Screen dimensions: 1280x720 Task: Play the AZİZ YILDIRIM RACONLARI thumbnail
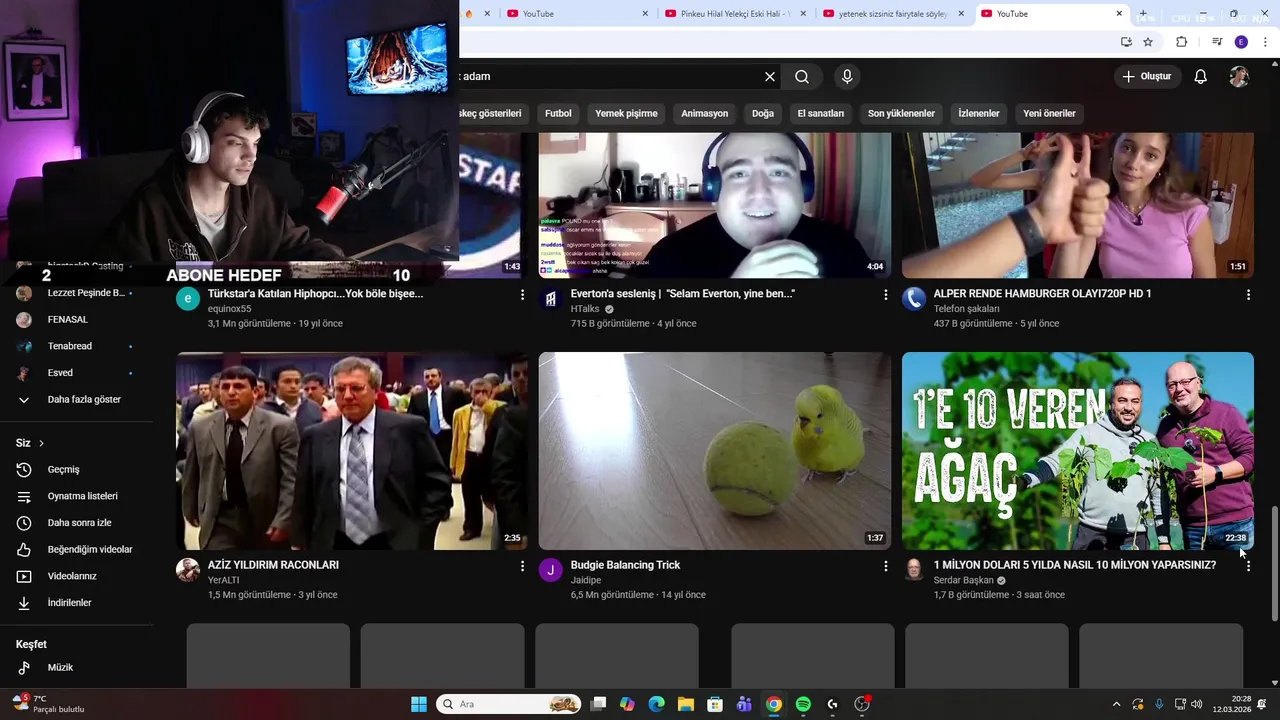(x=352, y=451)
